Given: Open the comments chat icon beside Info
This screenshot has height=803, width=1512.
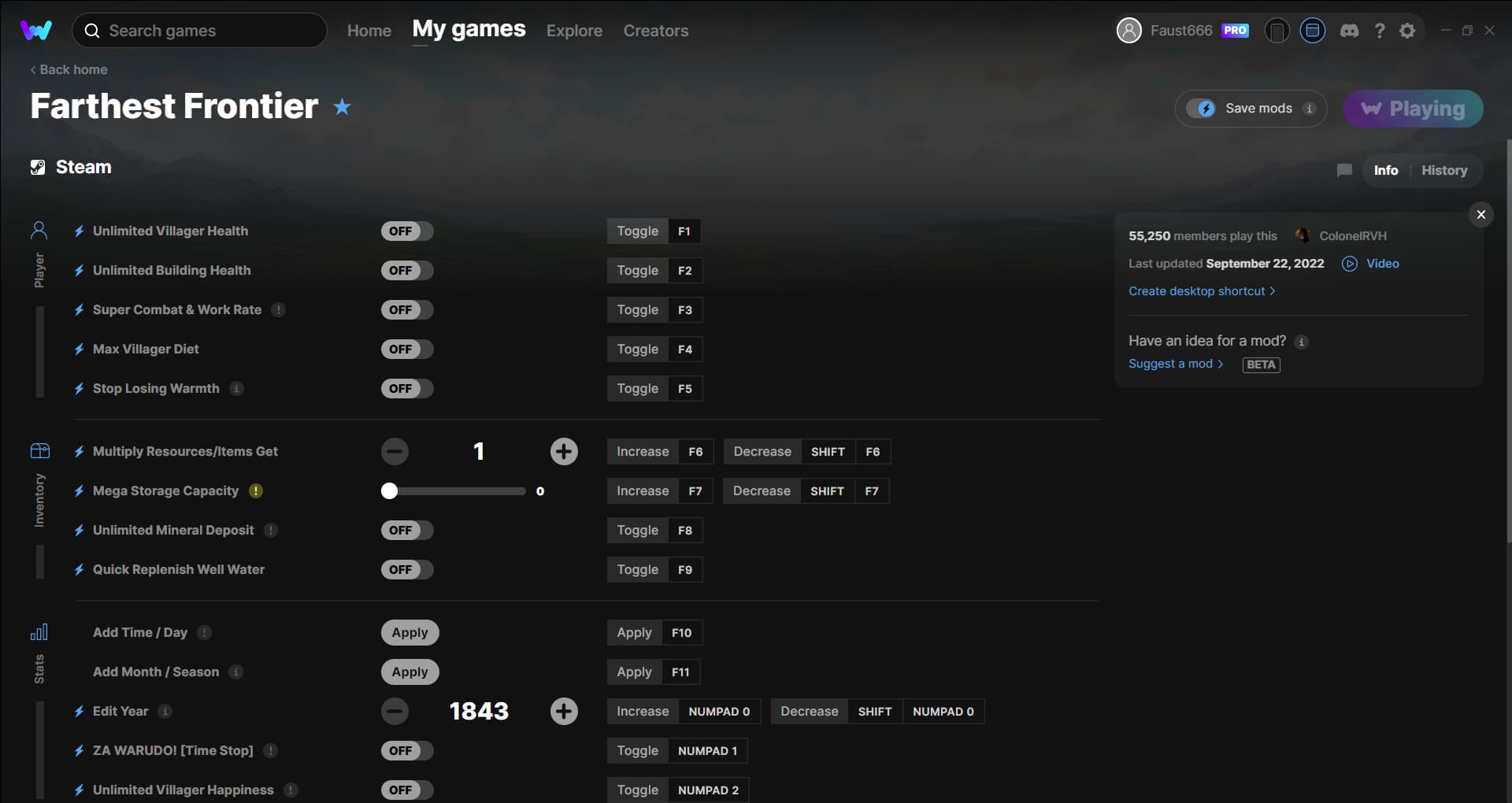Looking at the screenshot, I should 1344,170.
